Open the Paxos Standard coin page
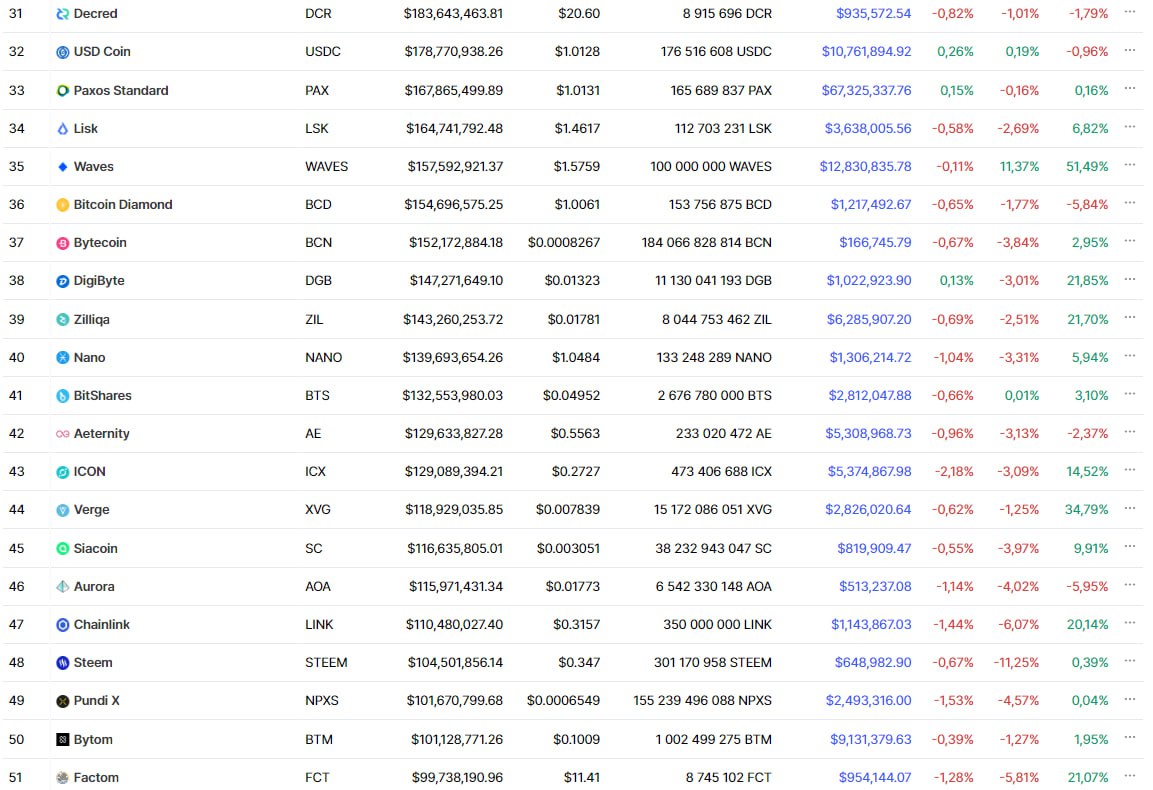This screenshot has width=1153, height=790. pos(121,90)
